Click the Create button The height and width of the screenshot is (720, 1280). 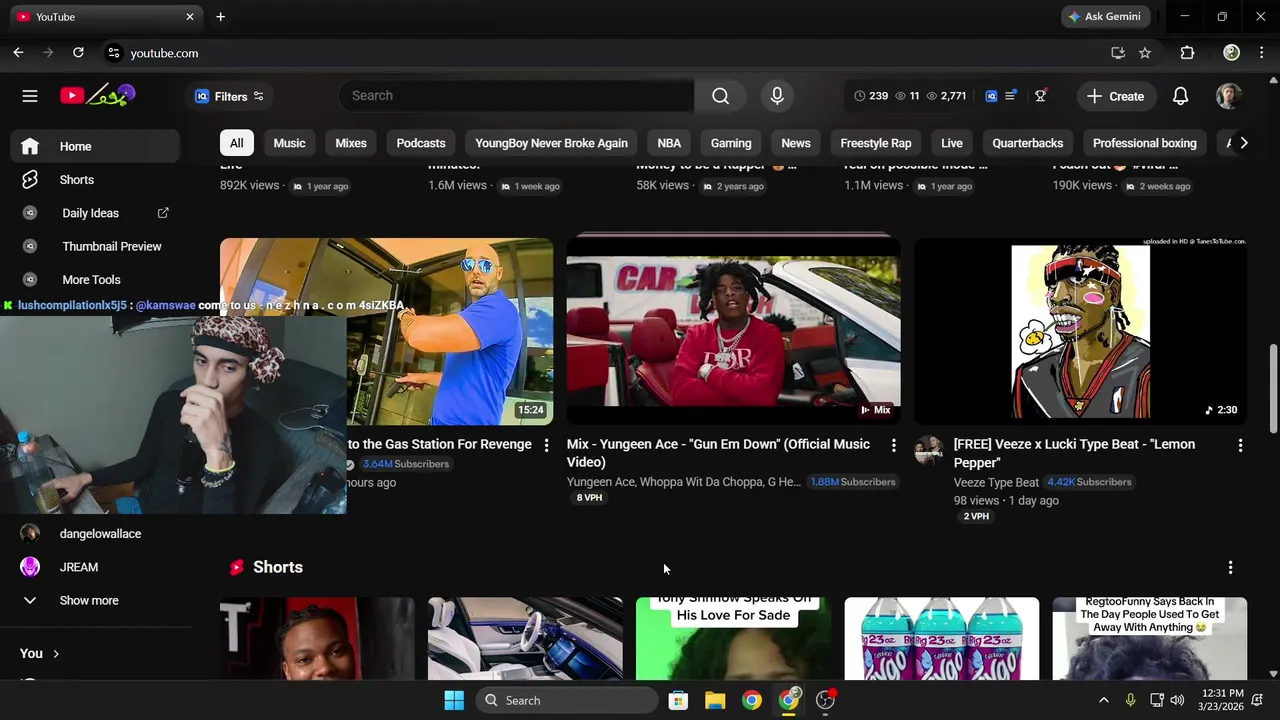pos(1115,96)
